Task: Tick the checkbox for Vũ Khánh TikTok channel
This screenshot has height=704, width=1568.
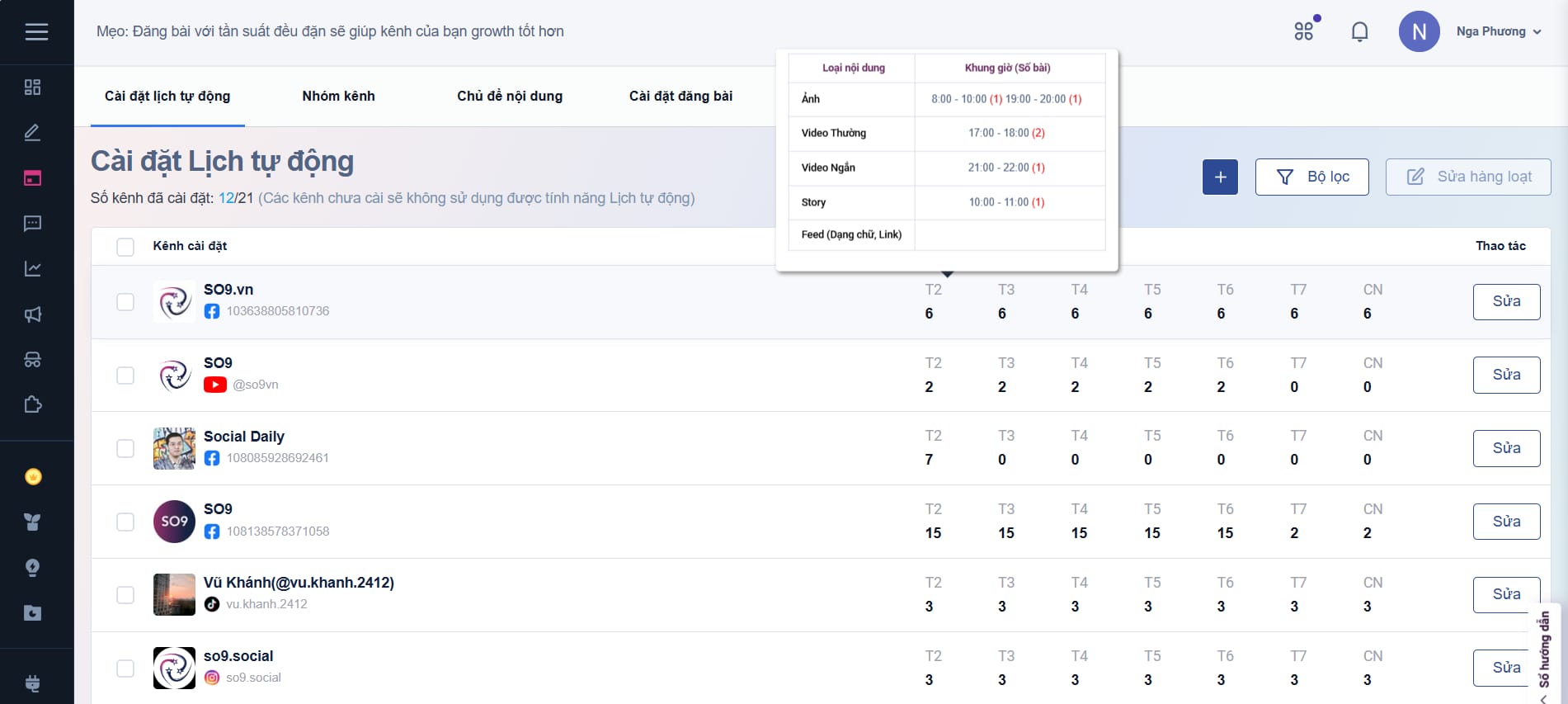Action: [x=125, y=595]
